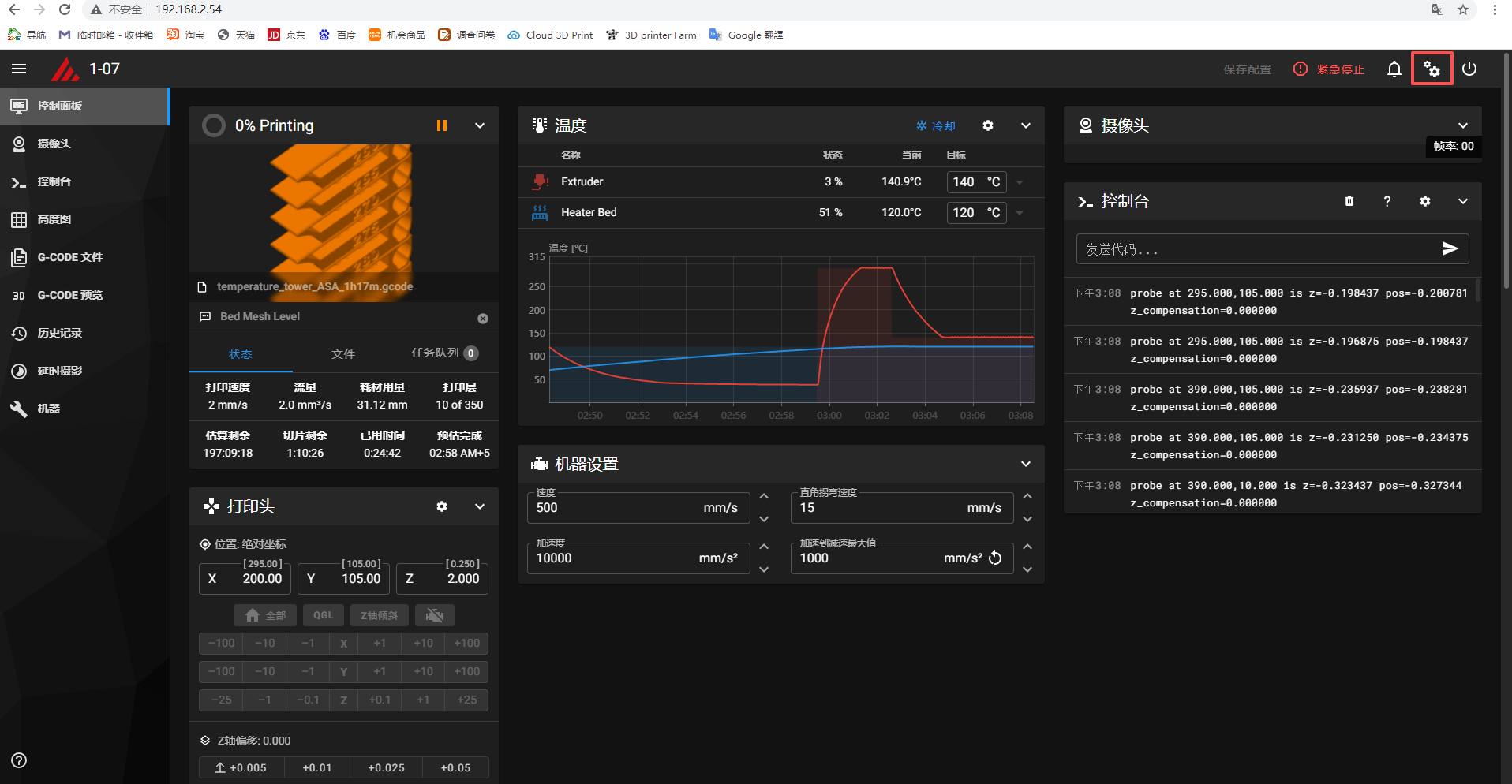
Task: Increase the speed value with up arrow
Action: (x=764, y=496)
